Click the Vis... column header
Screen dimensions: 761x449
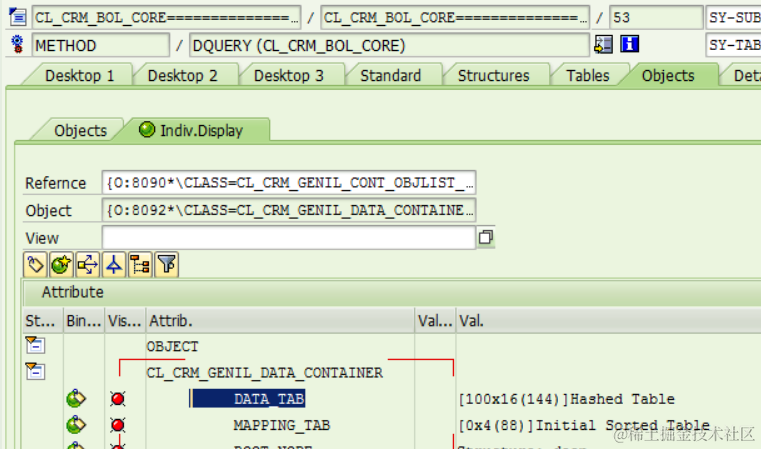(x=125, y=320)
